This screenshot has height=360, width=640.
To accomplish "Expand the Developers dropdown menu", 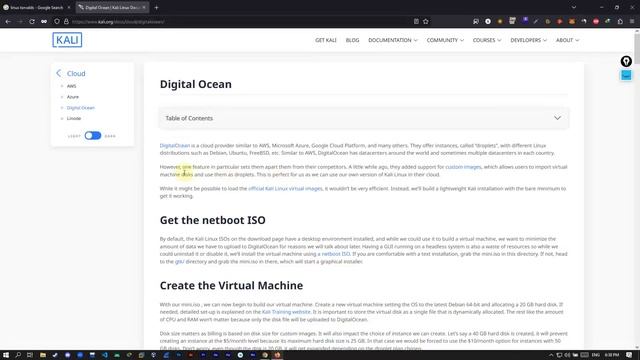I will pos(528,40).
